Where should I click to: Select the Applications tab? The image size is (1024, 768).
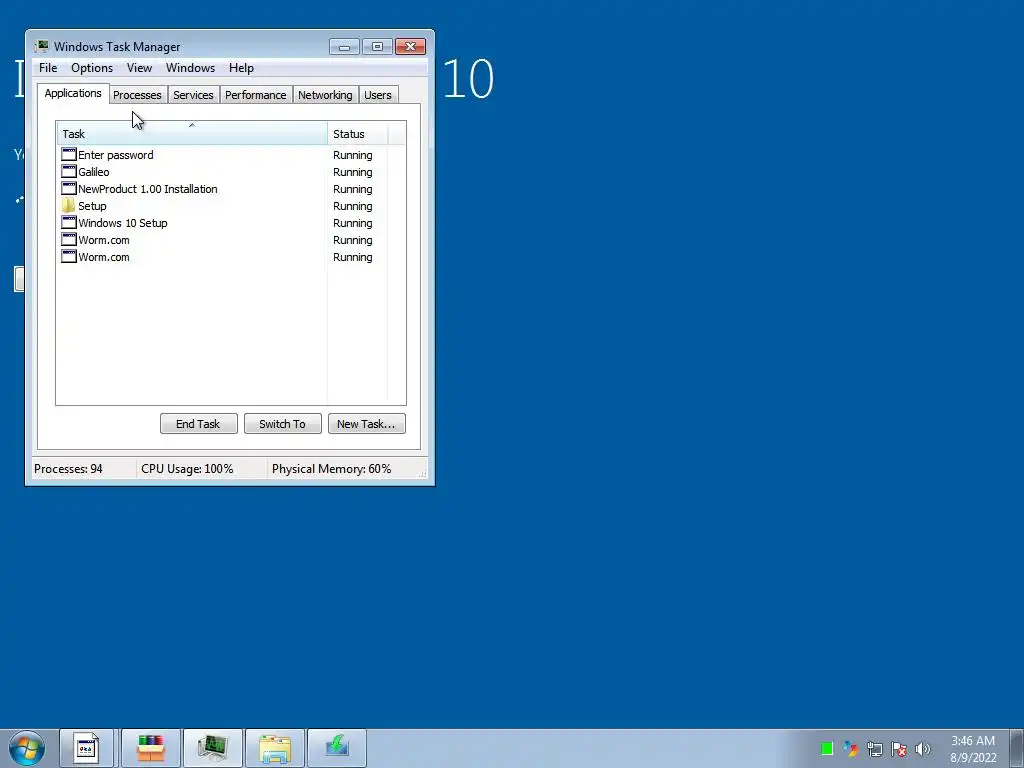(x=73, y=93)
